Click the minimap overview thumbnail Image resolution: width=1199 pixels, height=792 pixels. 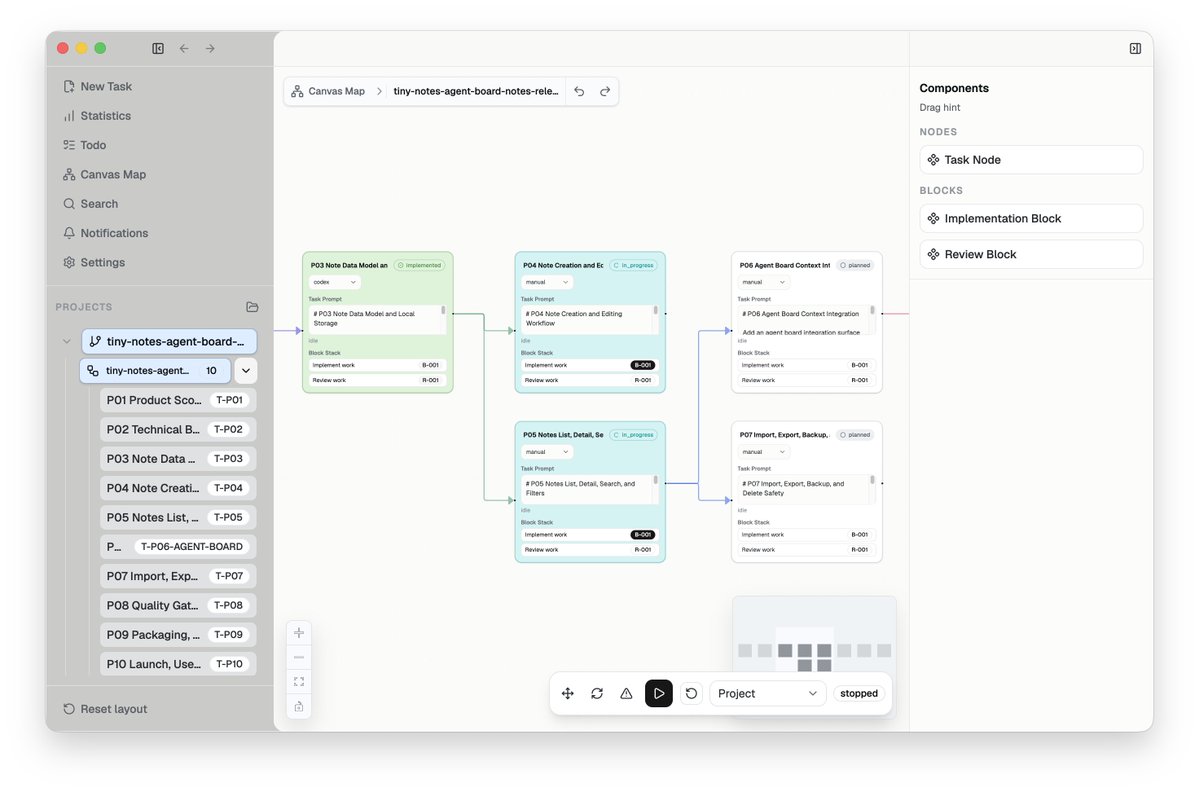[x=814, y=635]
